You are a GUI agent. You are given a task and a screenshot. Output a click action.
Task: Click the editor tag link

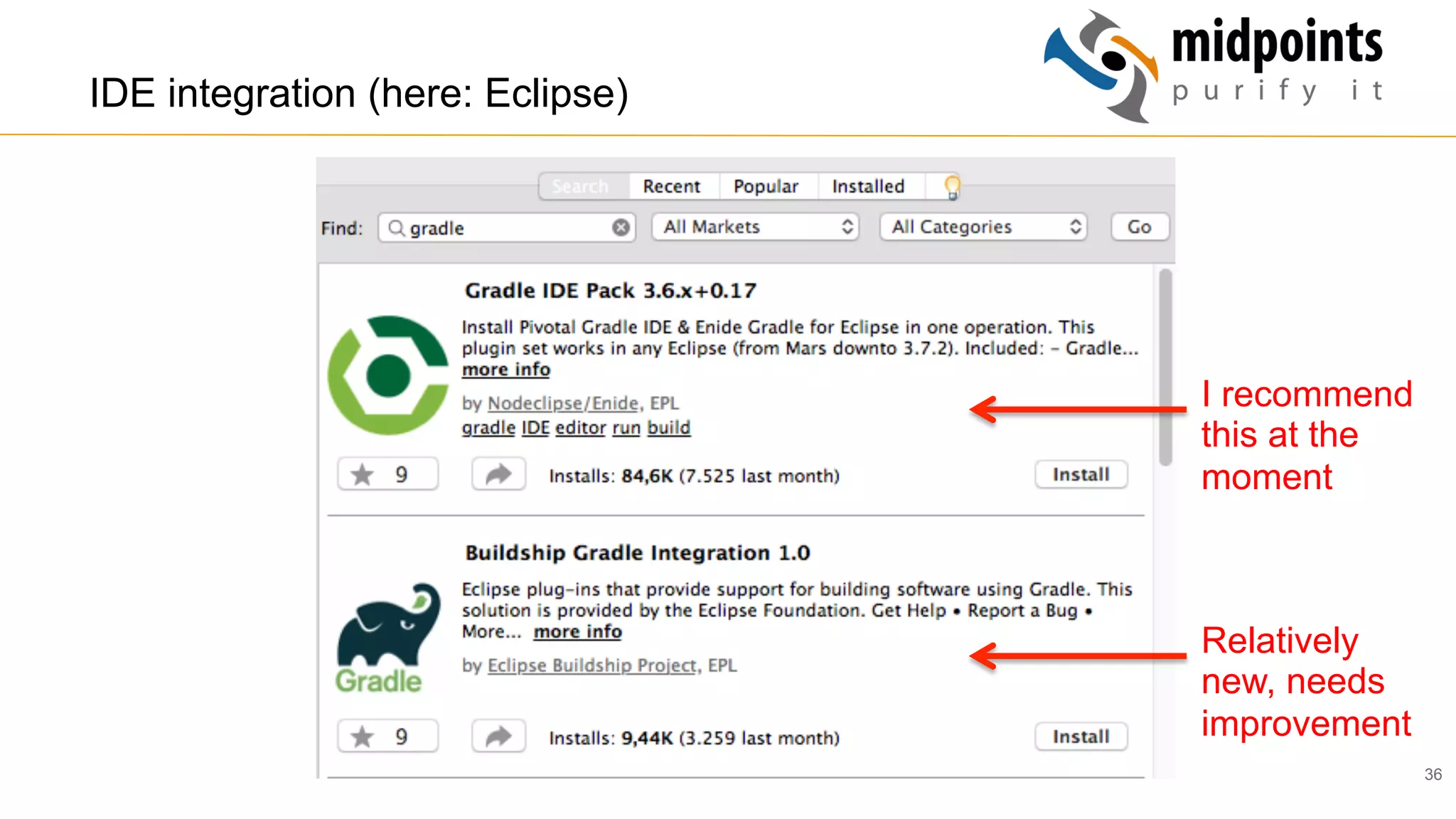click(581, 428)
